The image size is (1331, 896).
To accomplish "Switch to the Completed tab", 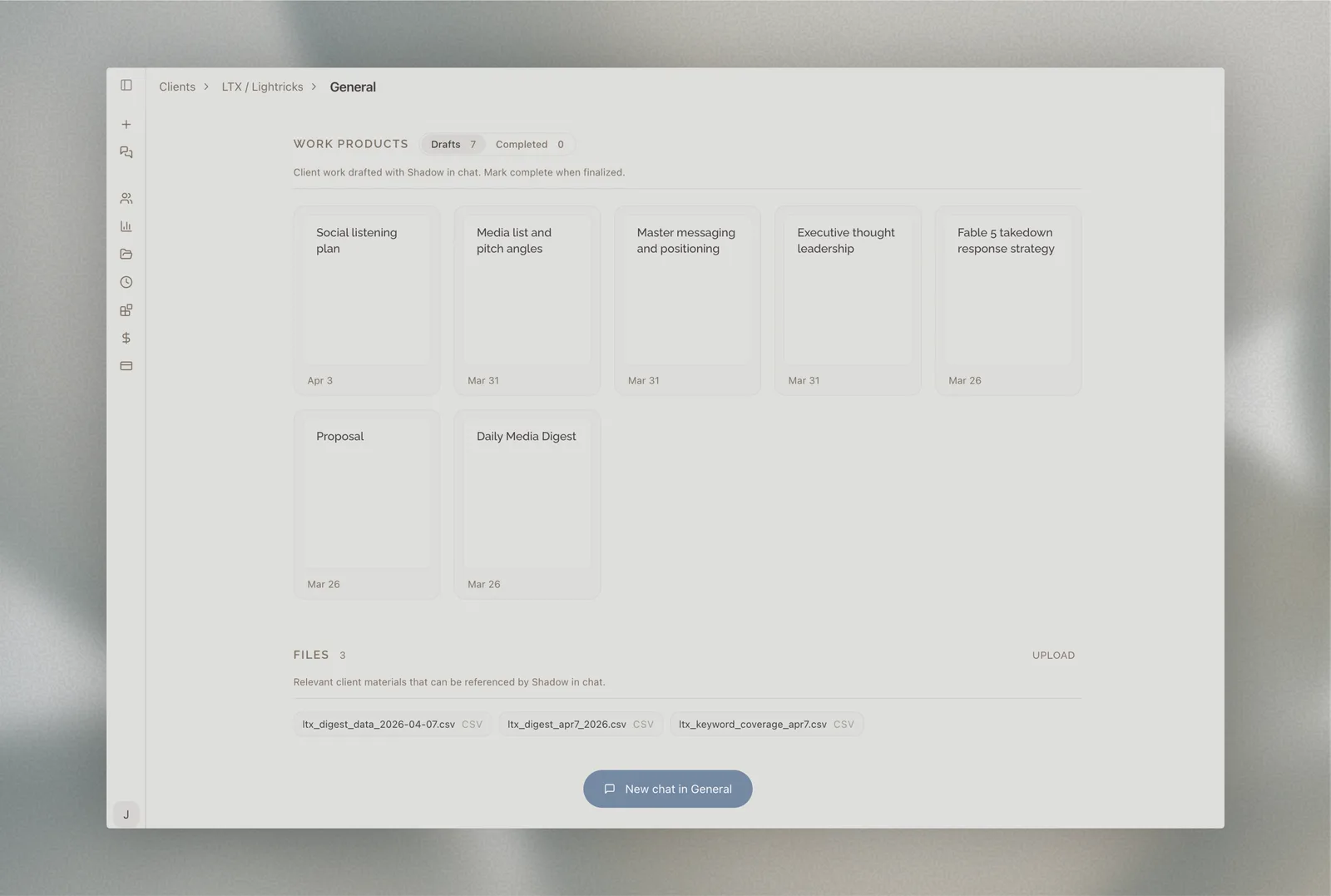I will [530, 144].
